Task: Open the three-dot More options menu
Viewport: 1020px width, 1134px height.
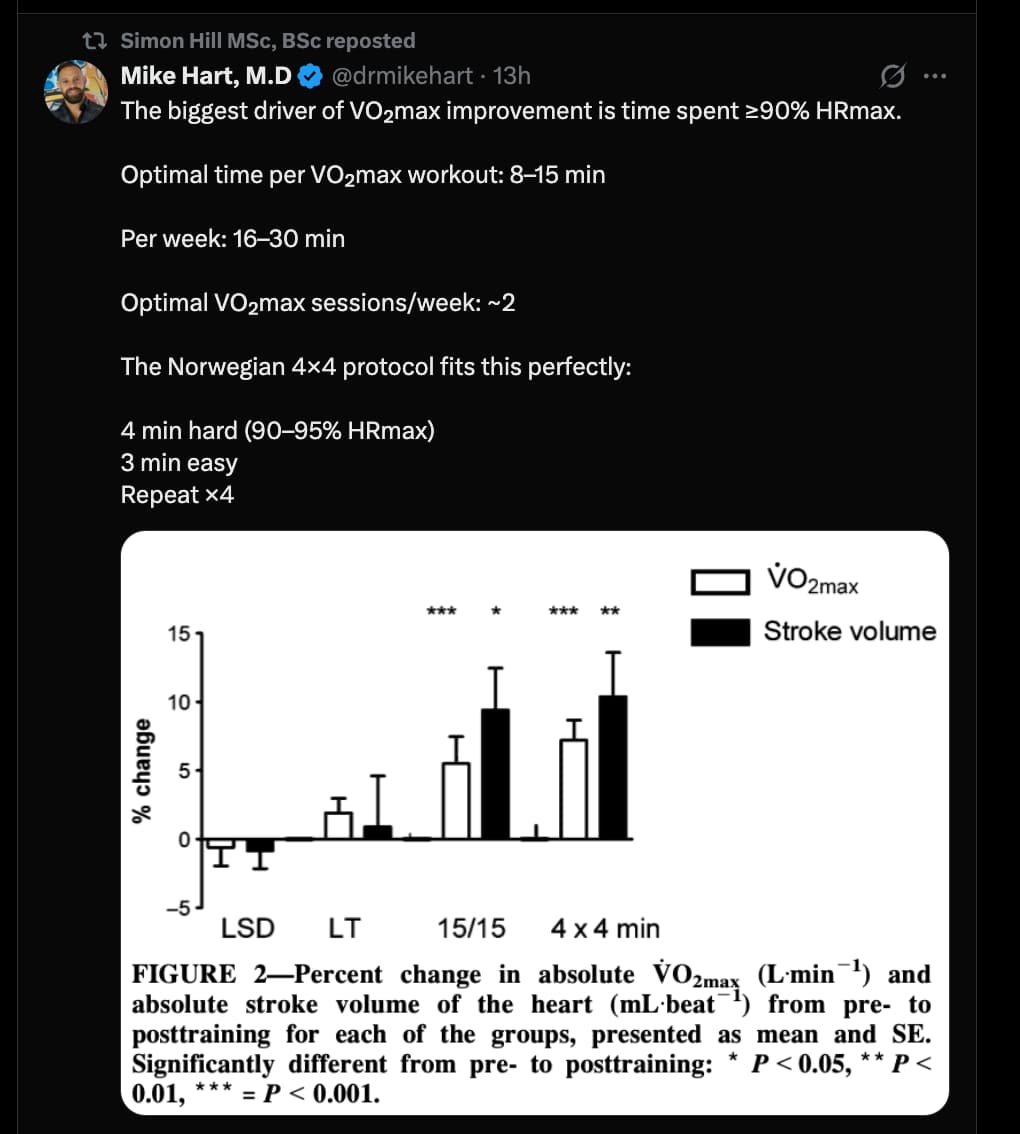Action: pos(933,76)
